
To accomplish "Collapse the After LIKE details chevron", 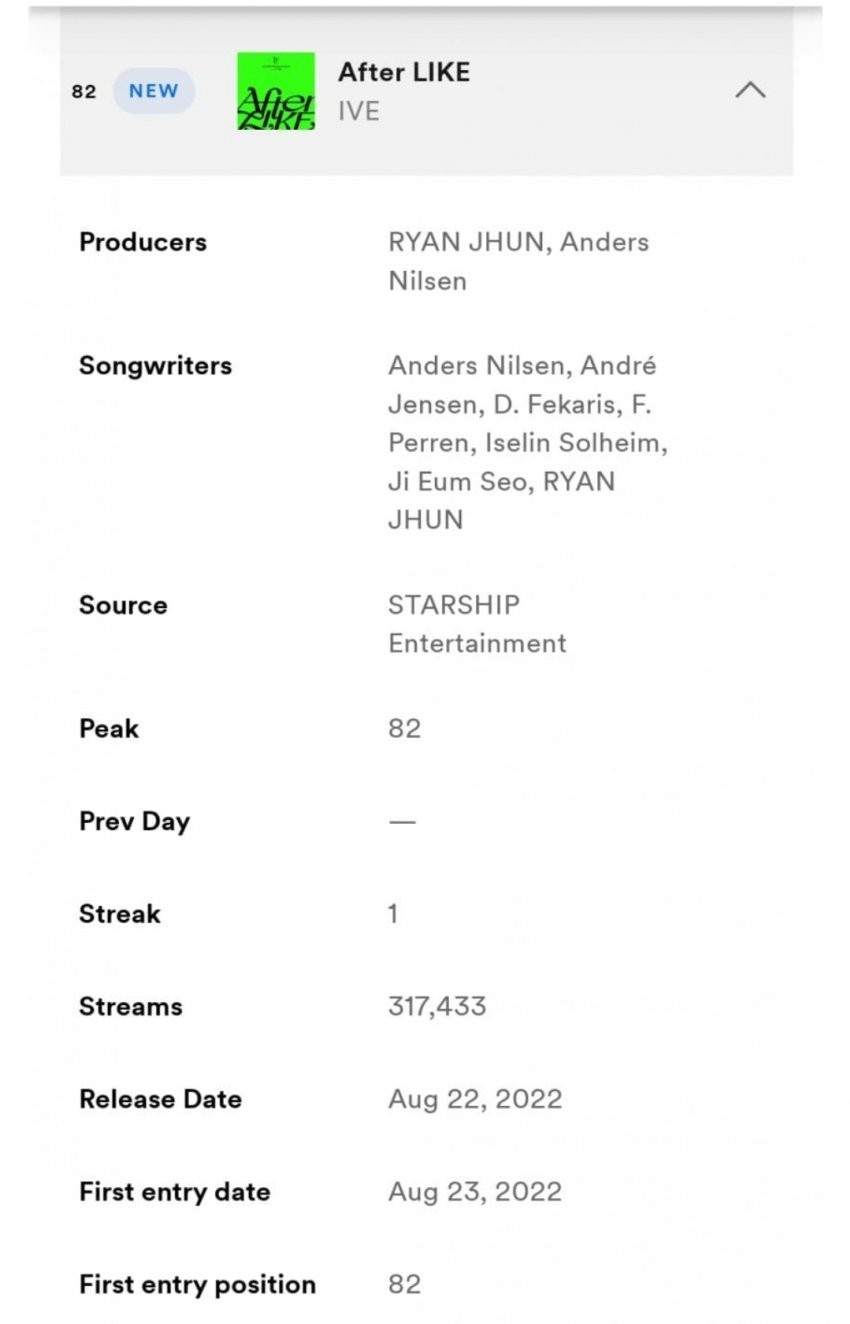I will coord(750,90).
